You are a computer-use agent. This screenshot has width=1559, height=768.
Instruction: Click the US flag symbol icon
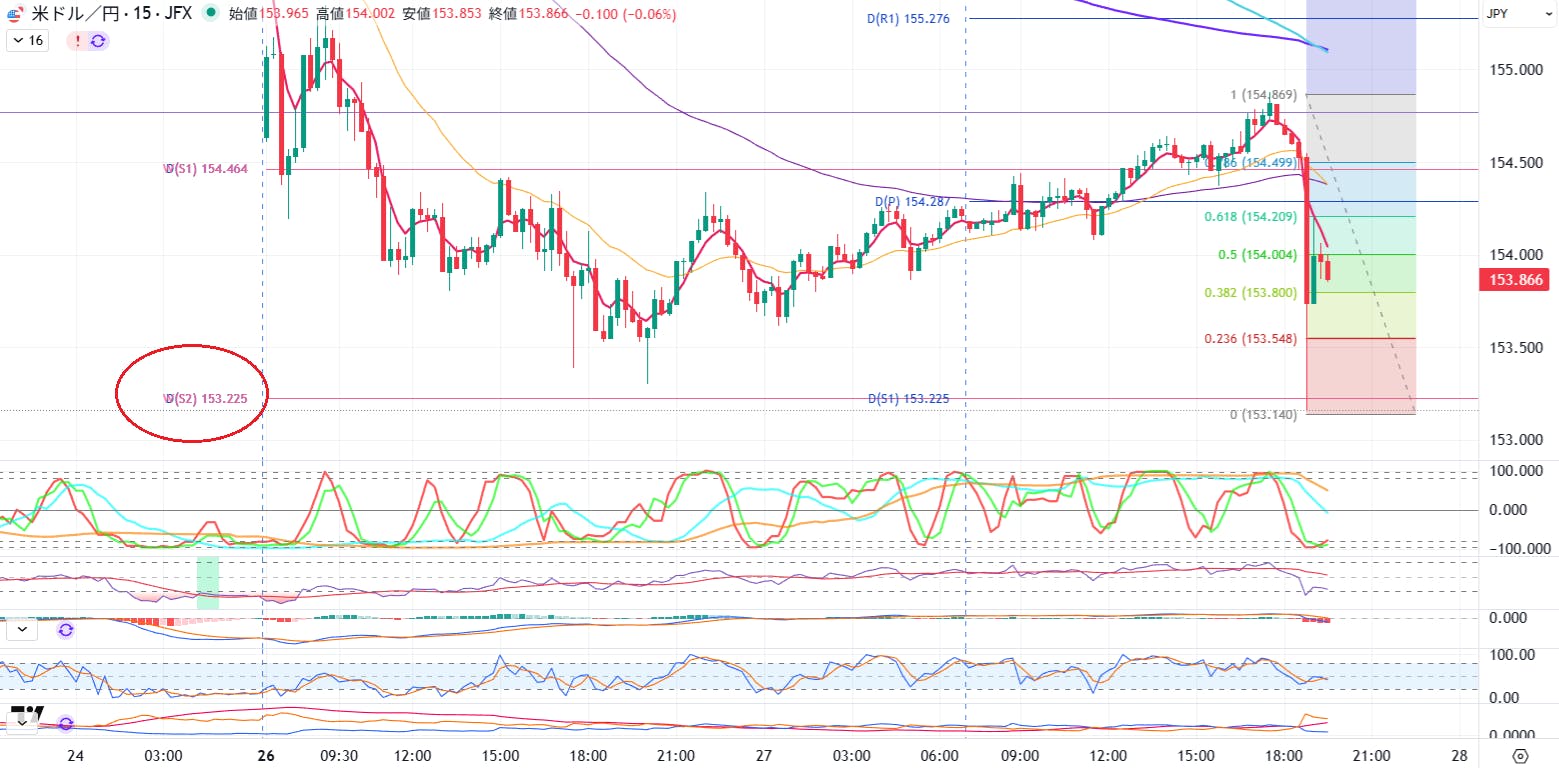tap(15, 14)
